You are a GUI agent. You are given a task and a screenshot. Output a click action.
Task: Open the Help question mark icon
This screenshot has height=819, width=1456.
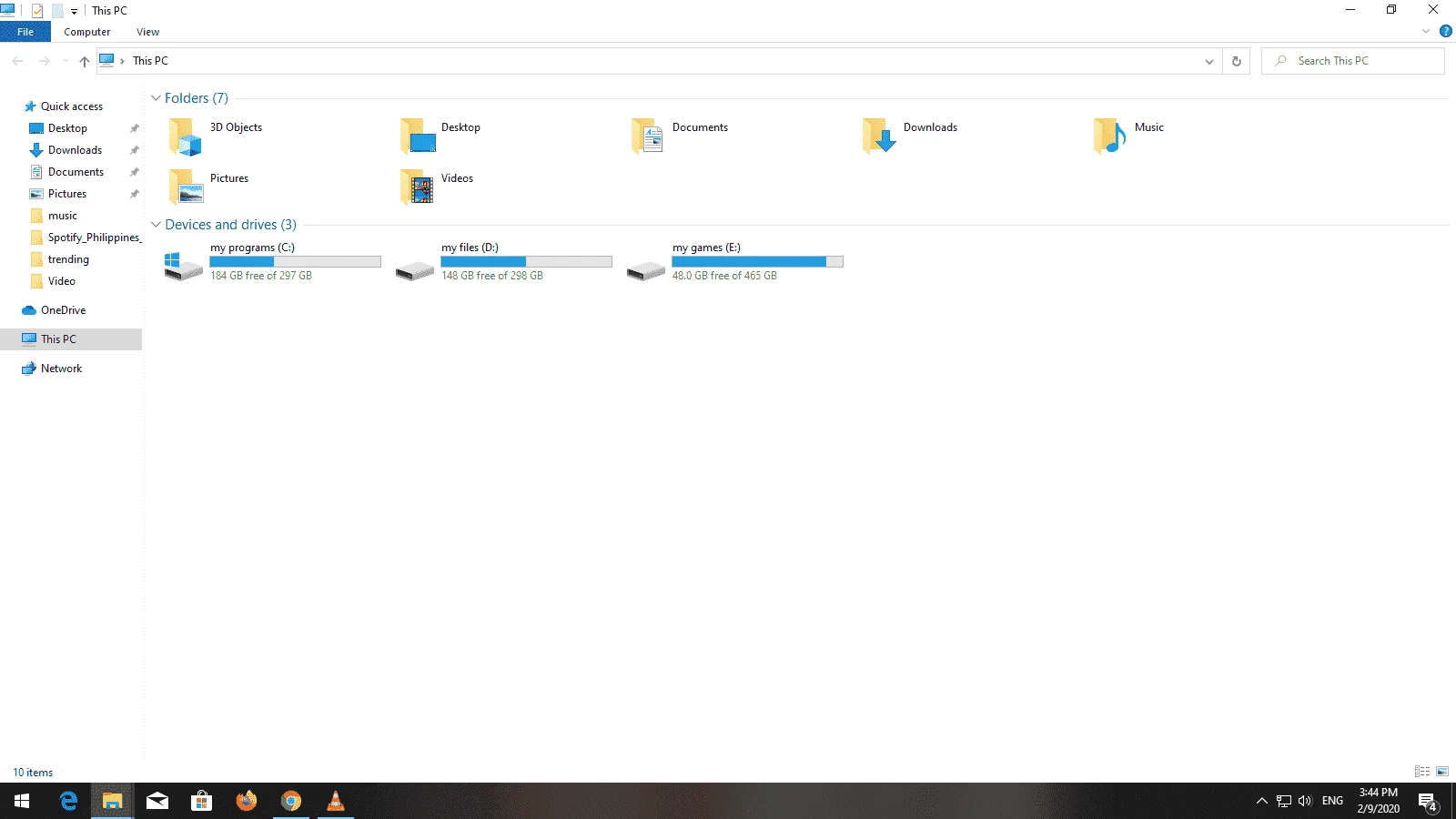click(x=1445, y=31)
